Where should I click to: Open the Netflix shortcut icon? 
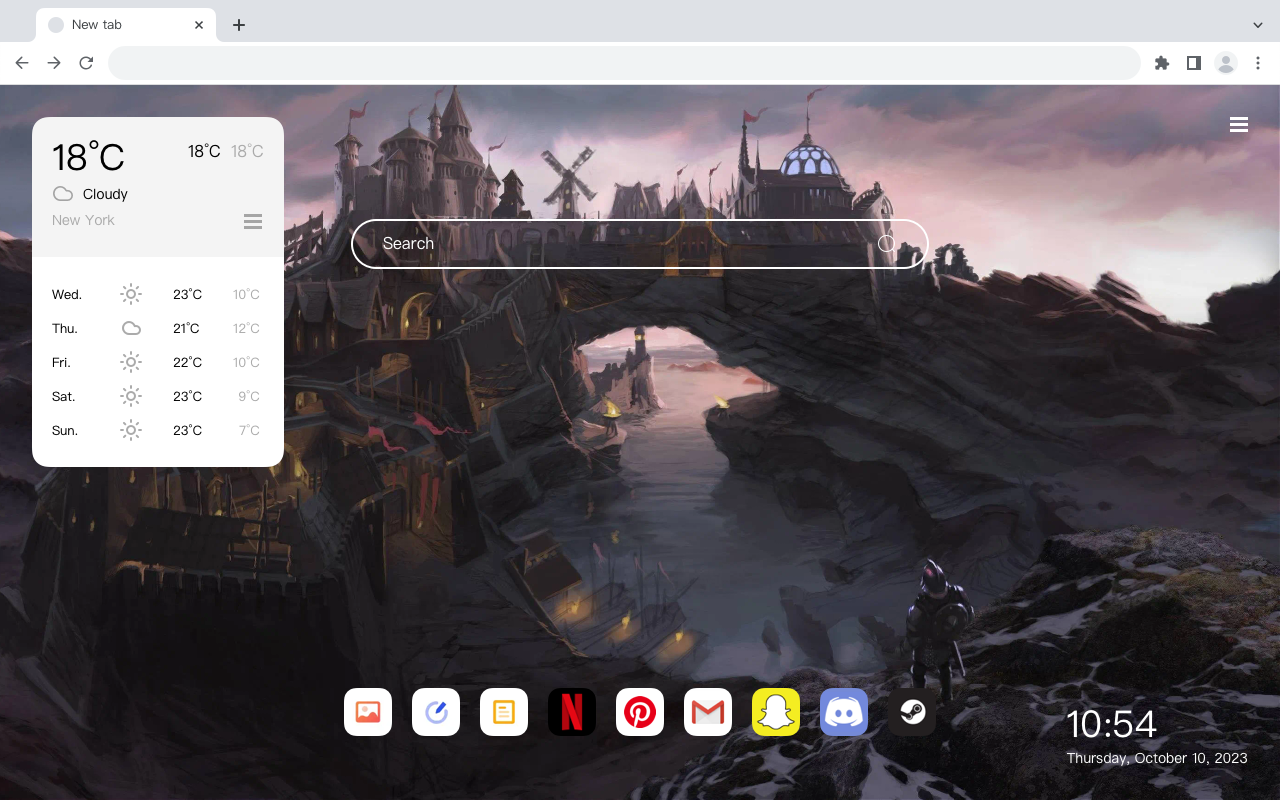[572, 712]
